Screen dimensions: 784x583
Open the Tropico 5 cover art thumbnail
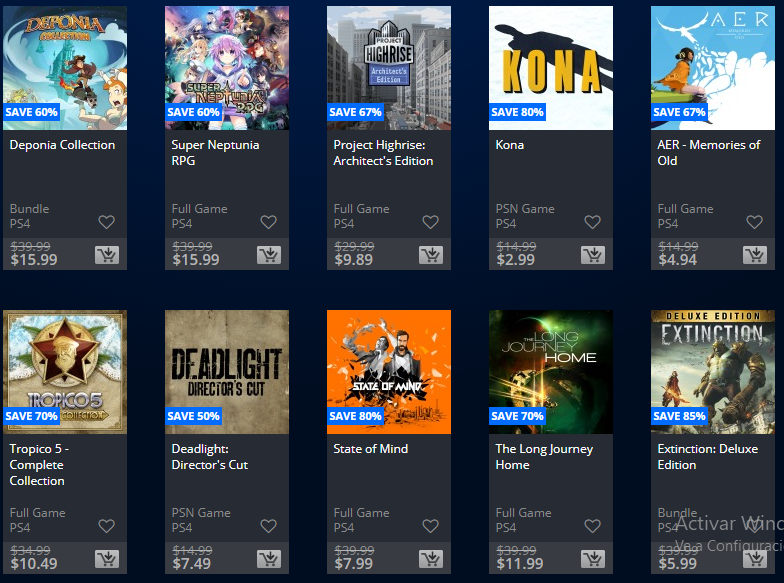[65, 372]
